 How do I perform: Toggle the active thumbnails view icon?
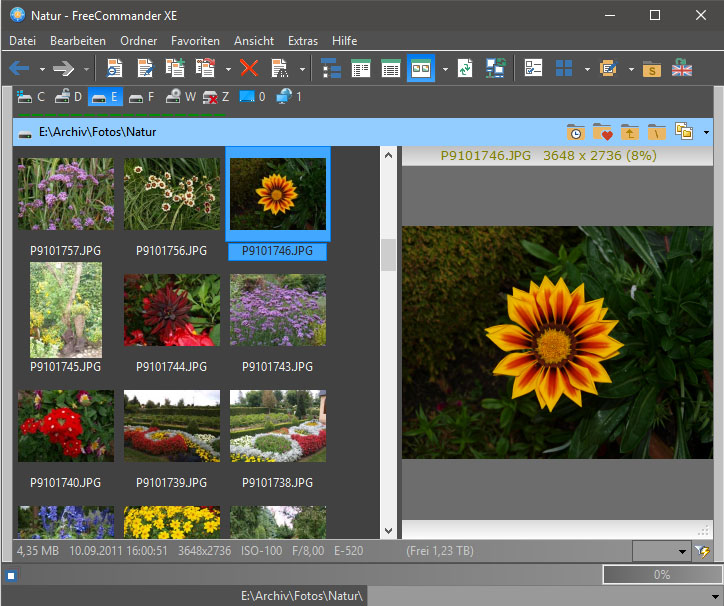click(421, 68)
